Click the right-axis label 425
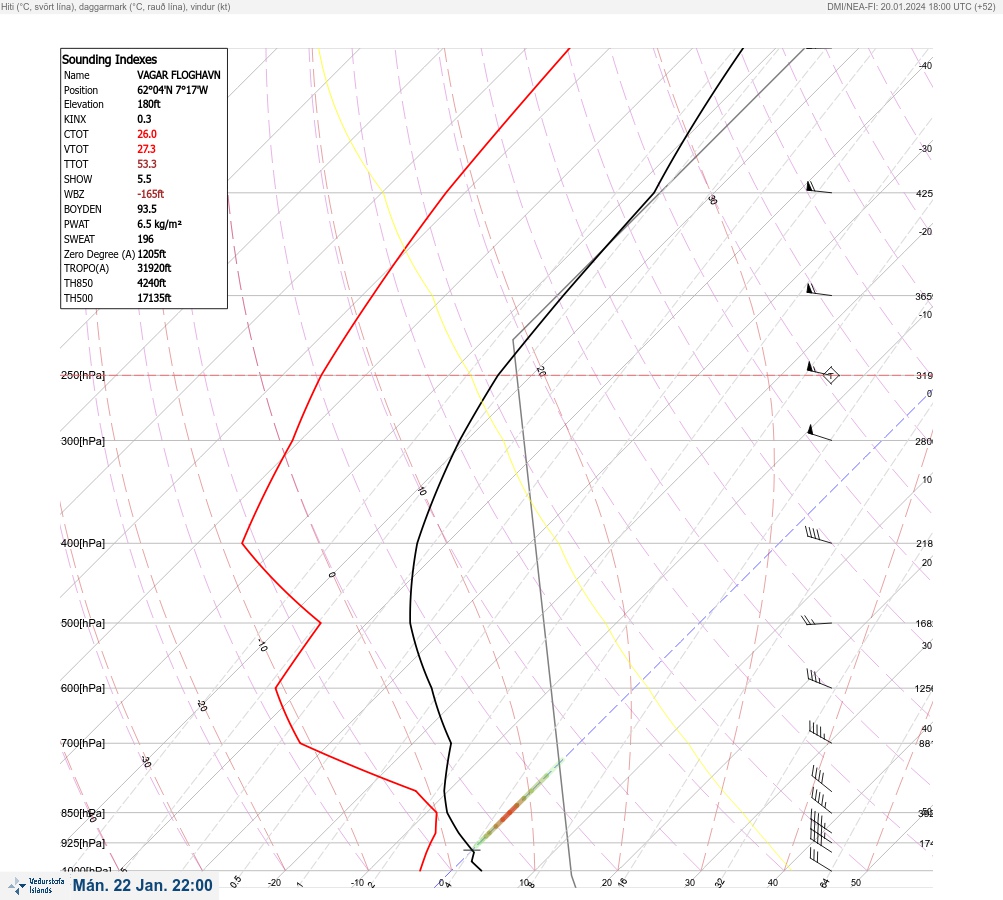 point(924,193)
